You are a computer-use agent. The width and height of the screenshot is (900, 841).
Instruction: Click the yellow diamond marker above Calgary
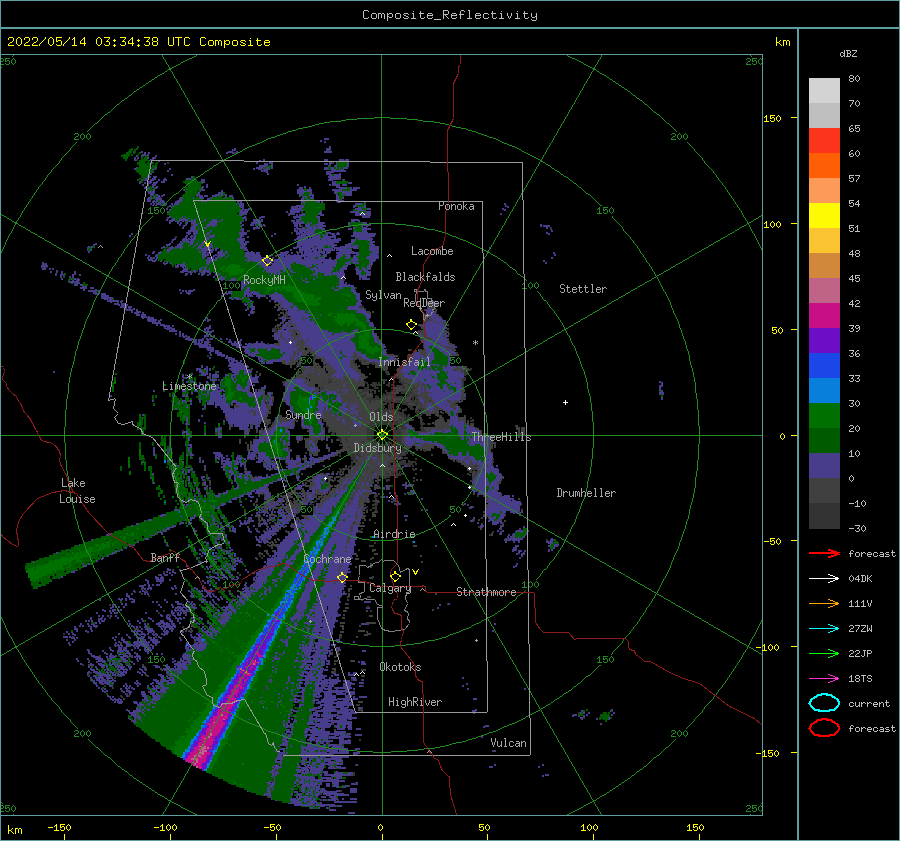395,576
